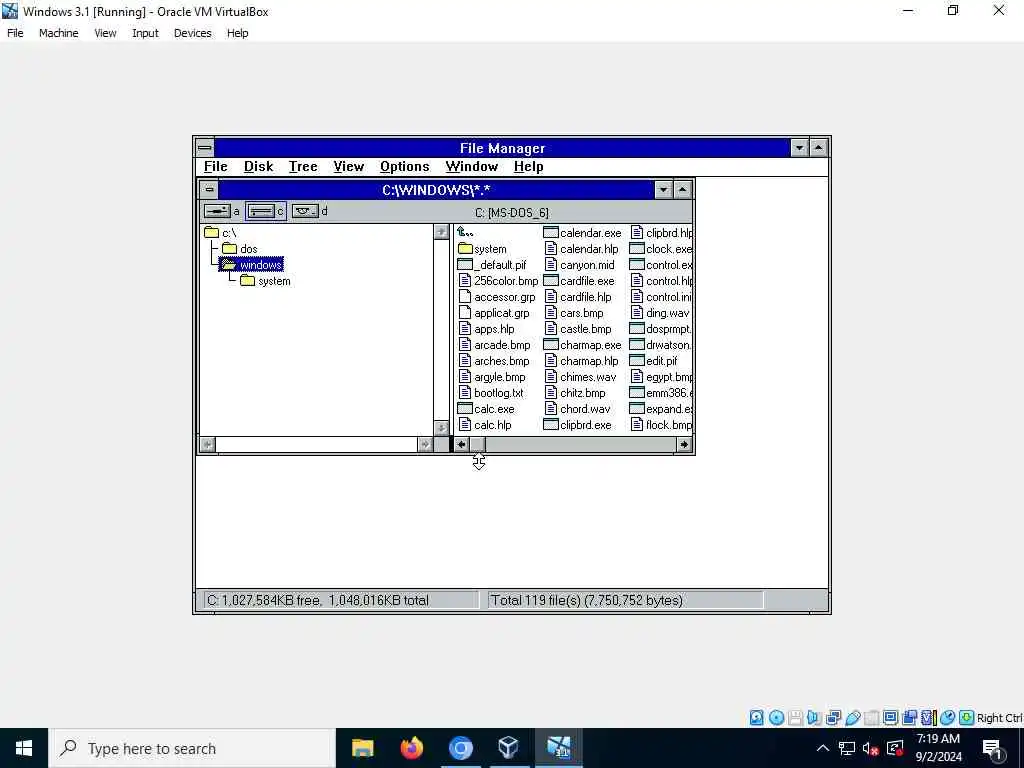Select edit.pif file

(x=654, y=361)
